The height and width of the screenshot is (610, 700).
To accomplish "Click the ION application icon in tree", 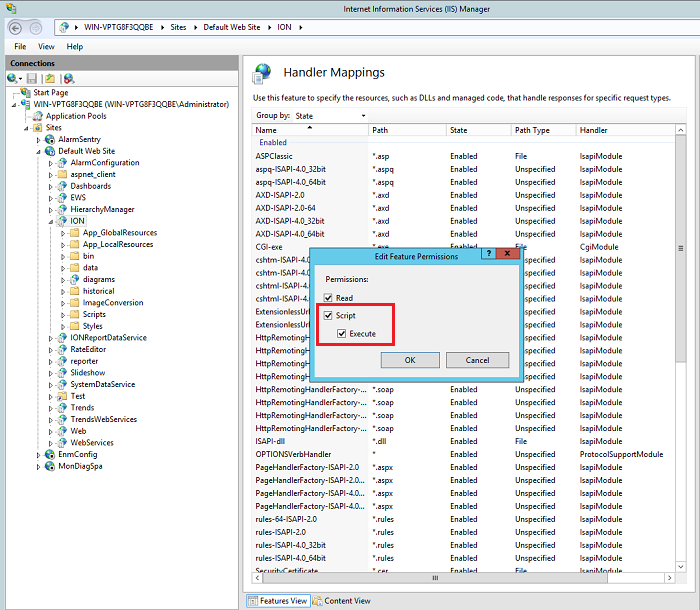I will click(x=62, y=221).
